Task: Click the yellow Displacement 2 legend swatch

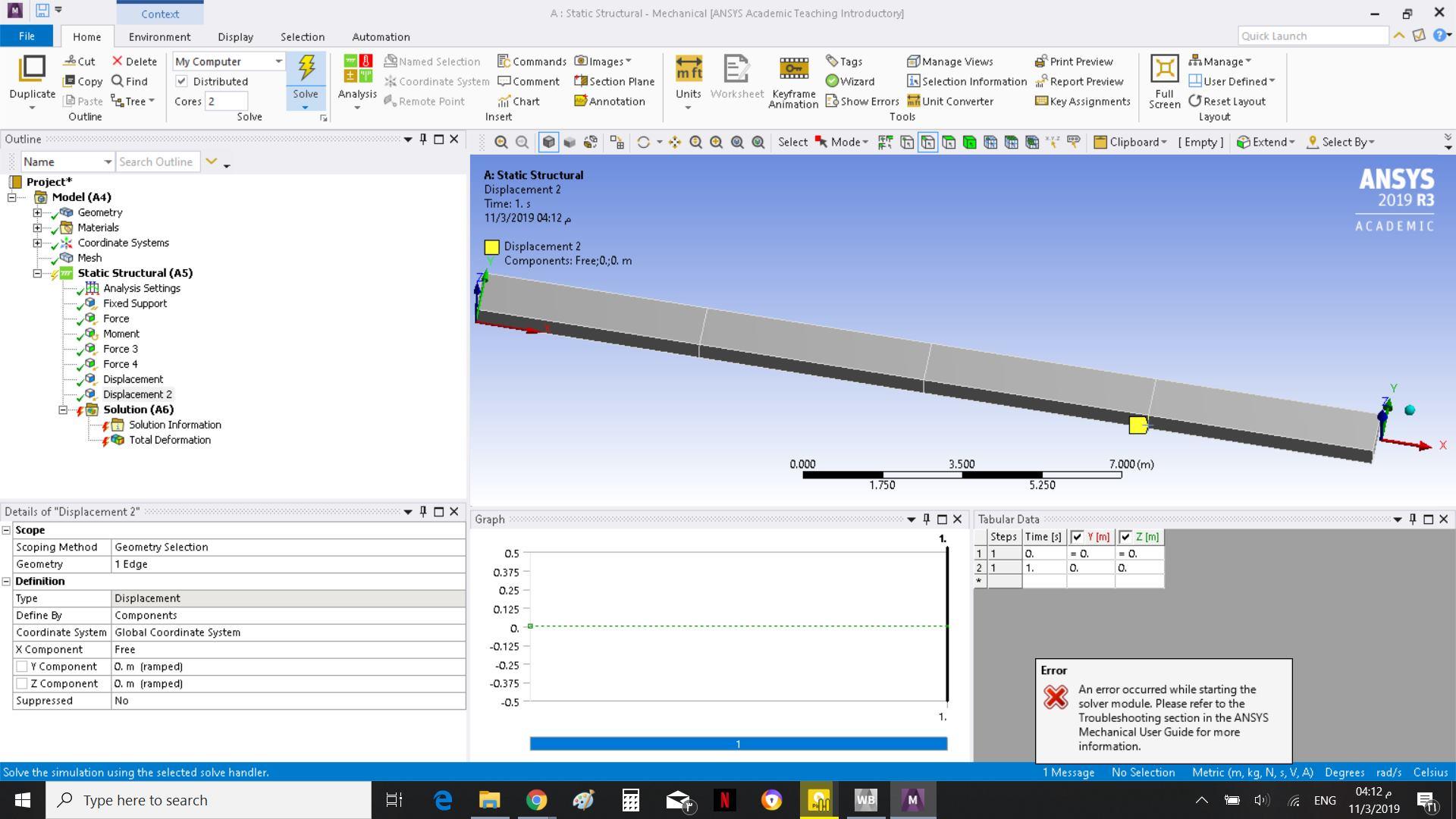Action: (491, 246)
